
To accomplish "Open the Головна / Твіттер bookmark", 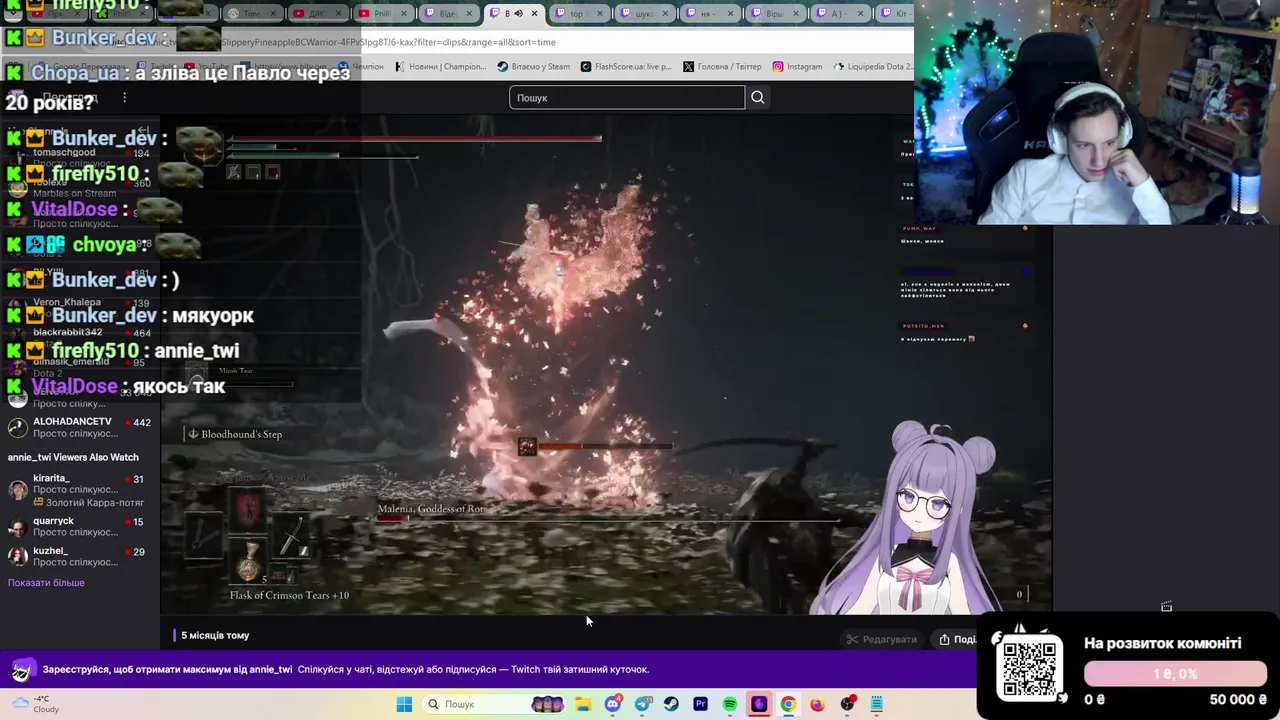I will (x=722, y=66).
